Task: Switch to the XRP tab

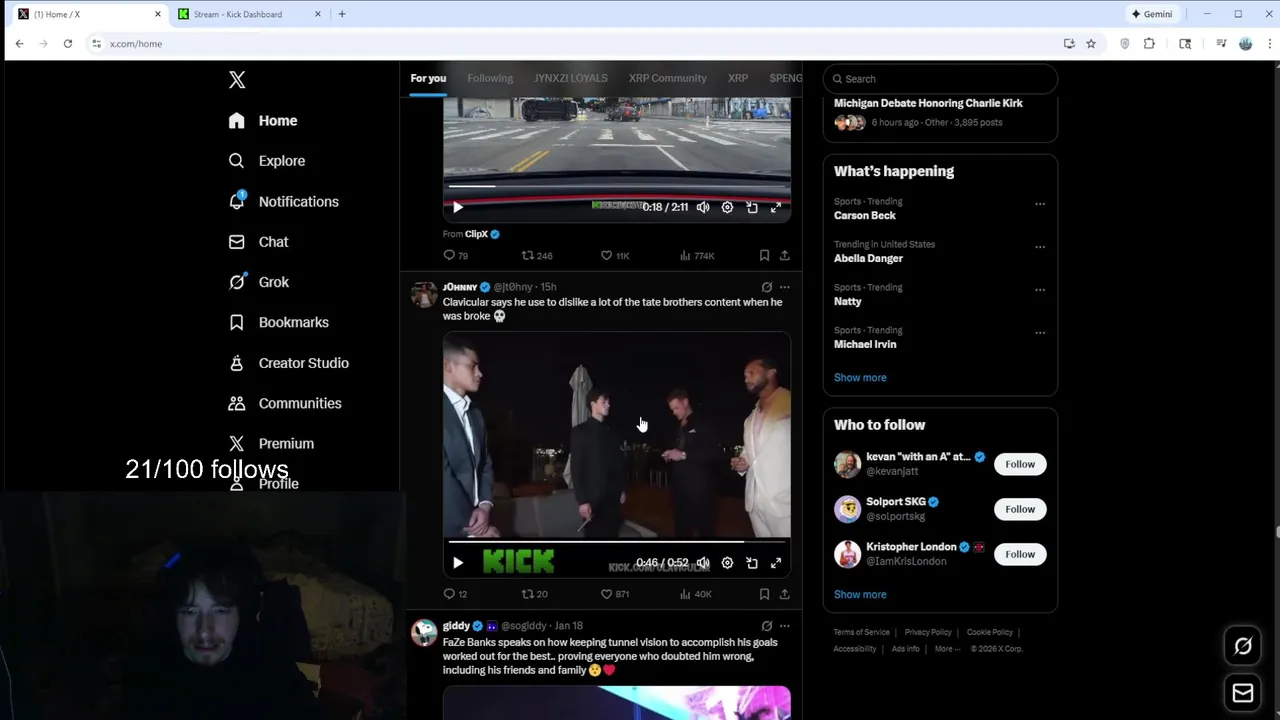Action: [x=738, y=78]
